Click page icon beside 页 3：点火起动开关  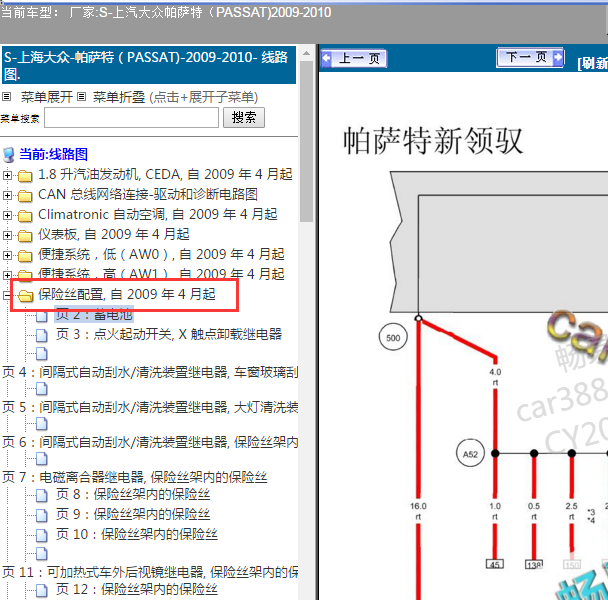[41, 335]
